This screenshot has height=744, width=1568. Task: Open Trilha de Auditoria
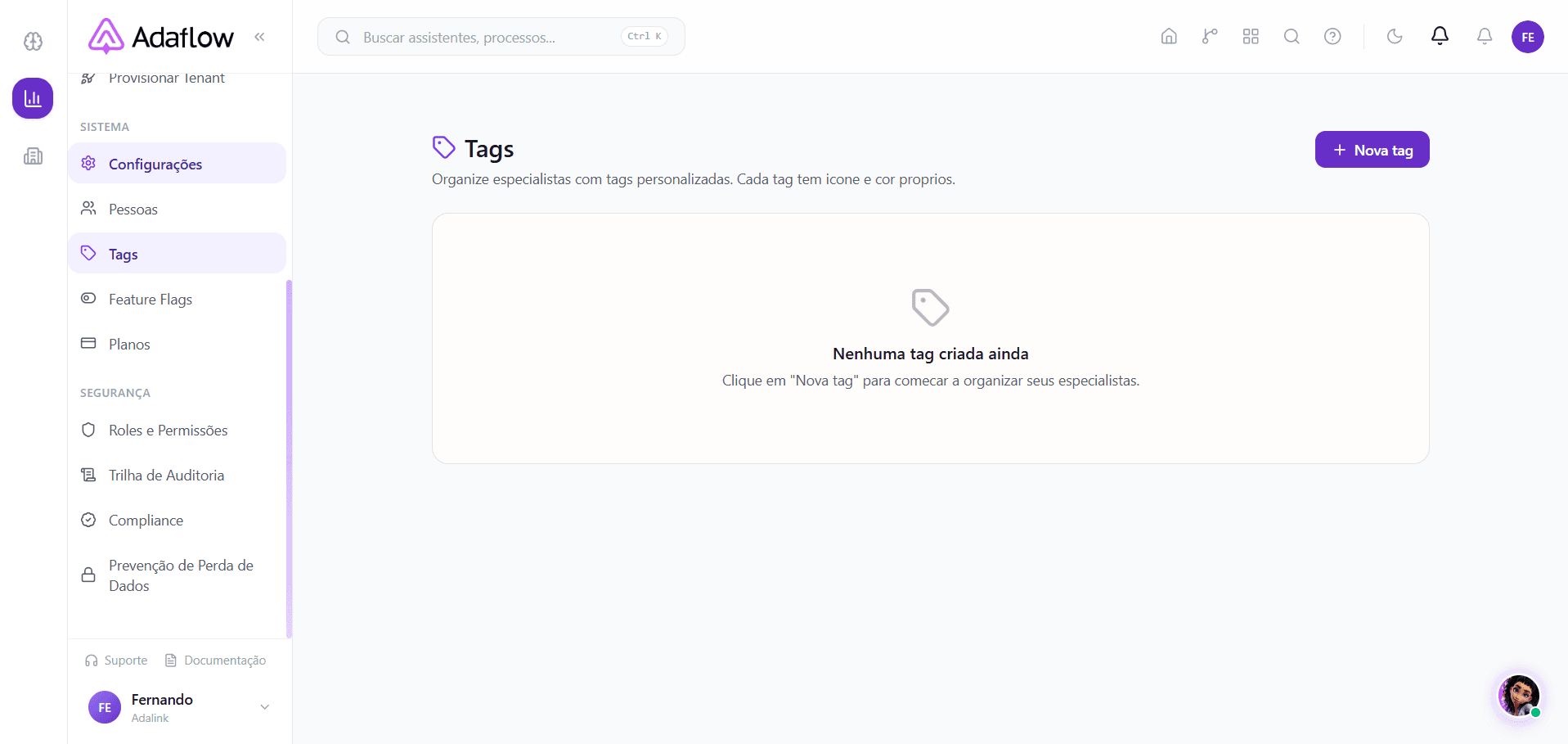tap(177, 475)
